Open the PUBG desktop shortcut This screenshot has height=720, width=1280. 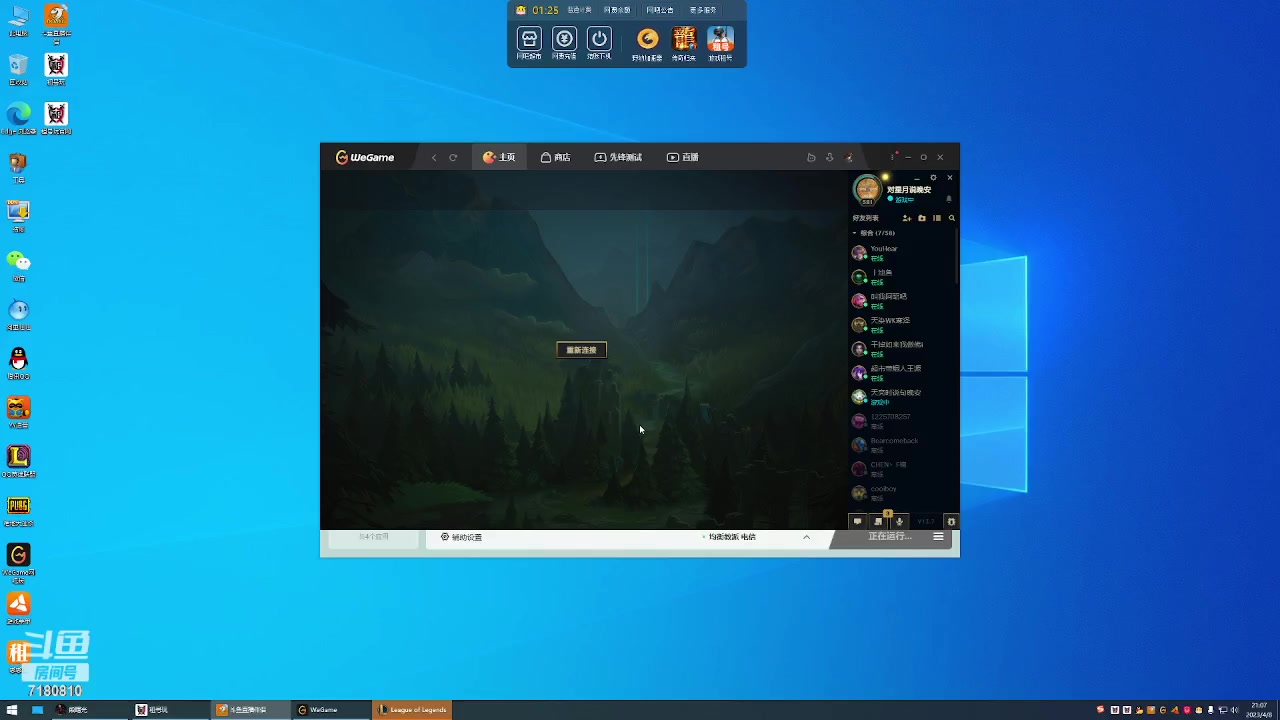18,509
